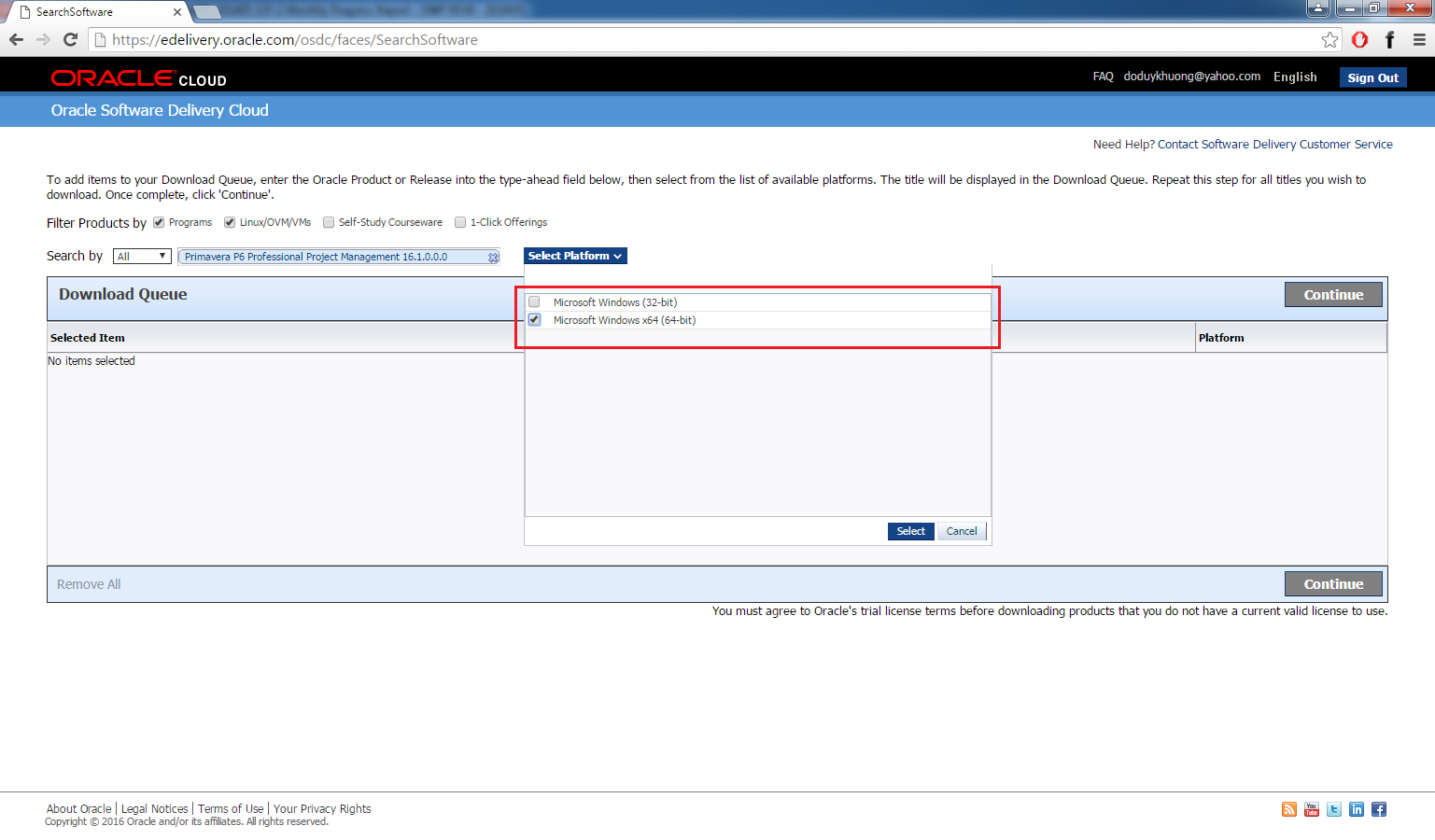Screen dimensions: 1435x840
Task: Toggle the 1-Click Offerings filter
Action: pyautogui.click(x=460, y=222)
